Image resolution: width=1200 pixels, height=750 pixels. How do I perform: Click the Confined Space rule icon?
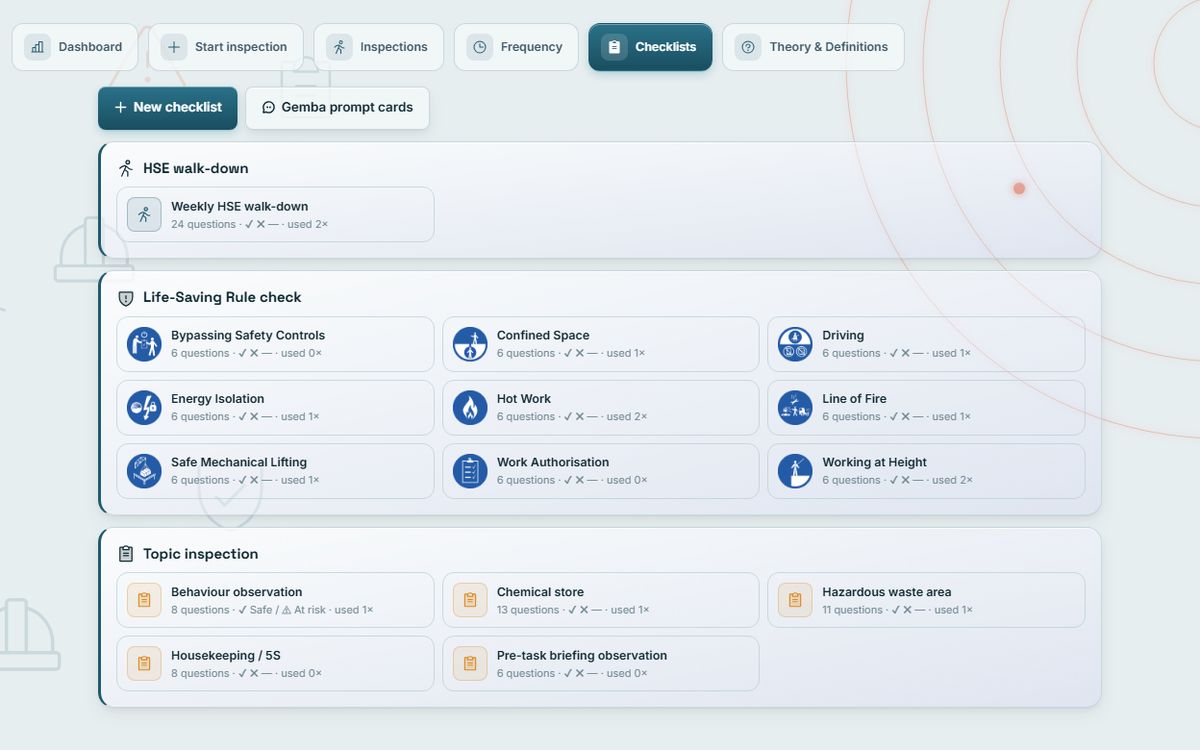pos(470,344)
